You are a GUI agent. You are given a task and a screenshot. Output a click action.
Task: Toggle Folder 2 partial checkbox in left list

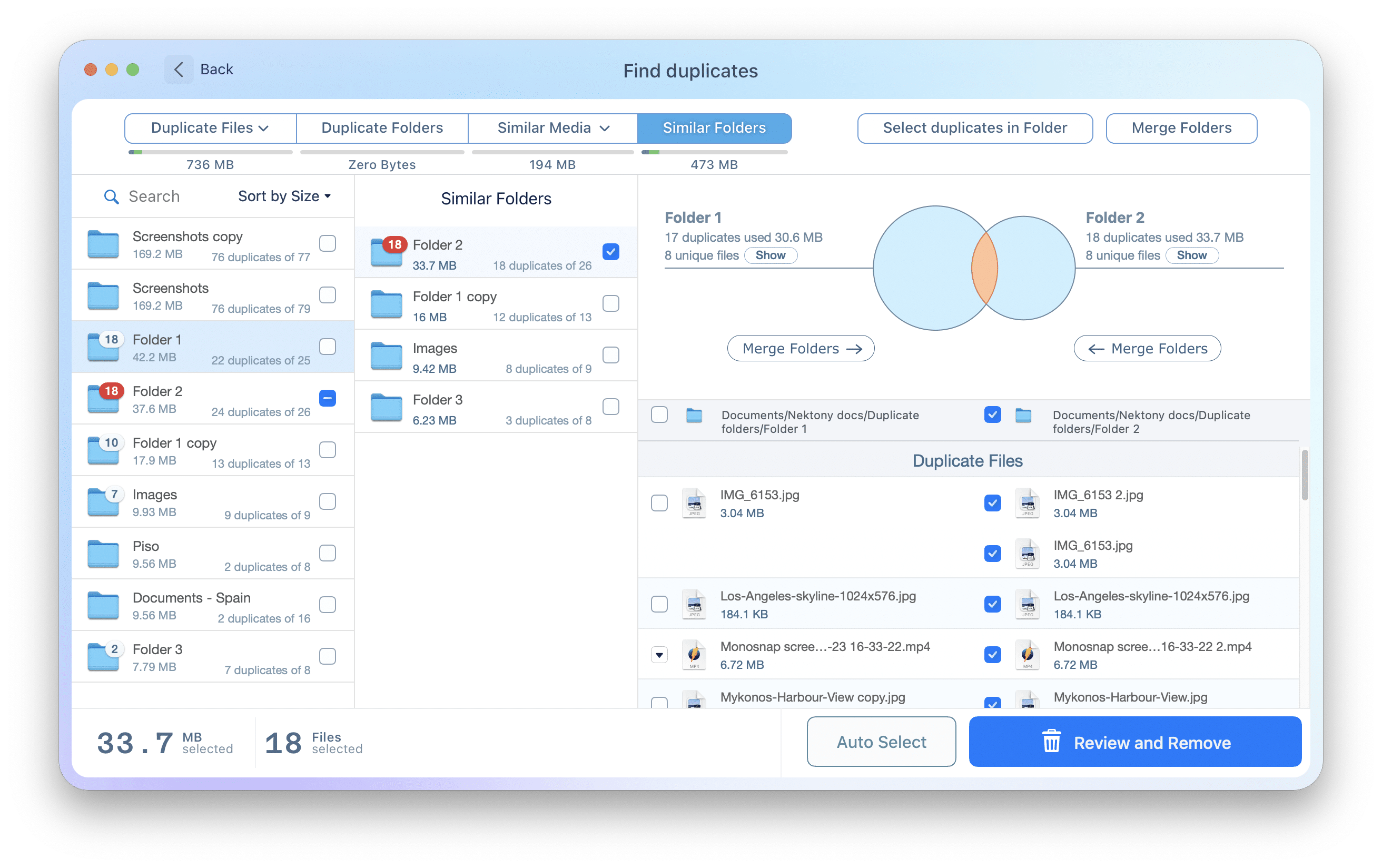pyautogui.click(x=328, y=398)
